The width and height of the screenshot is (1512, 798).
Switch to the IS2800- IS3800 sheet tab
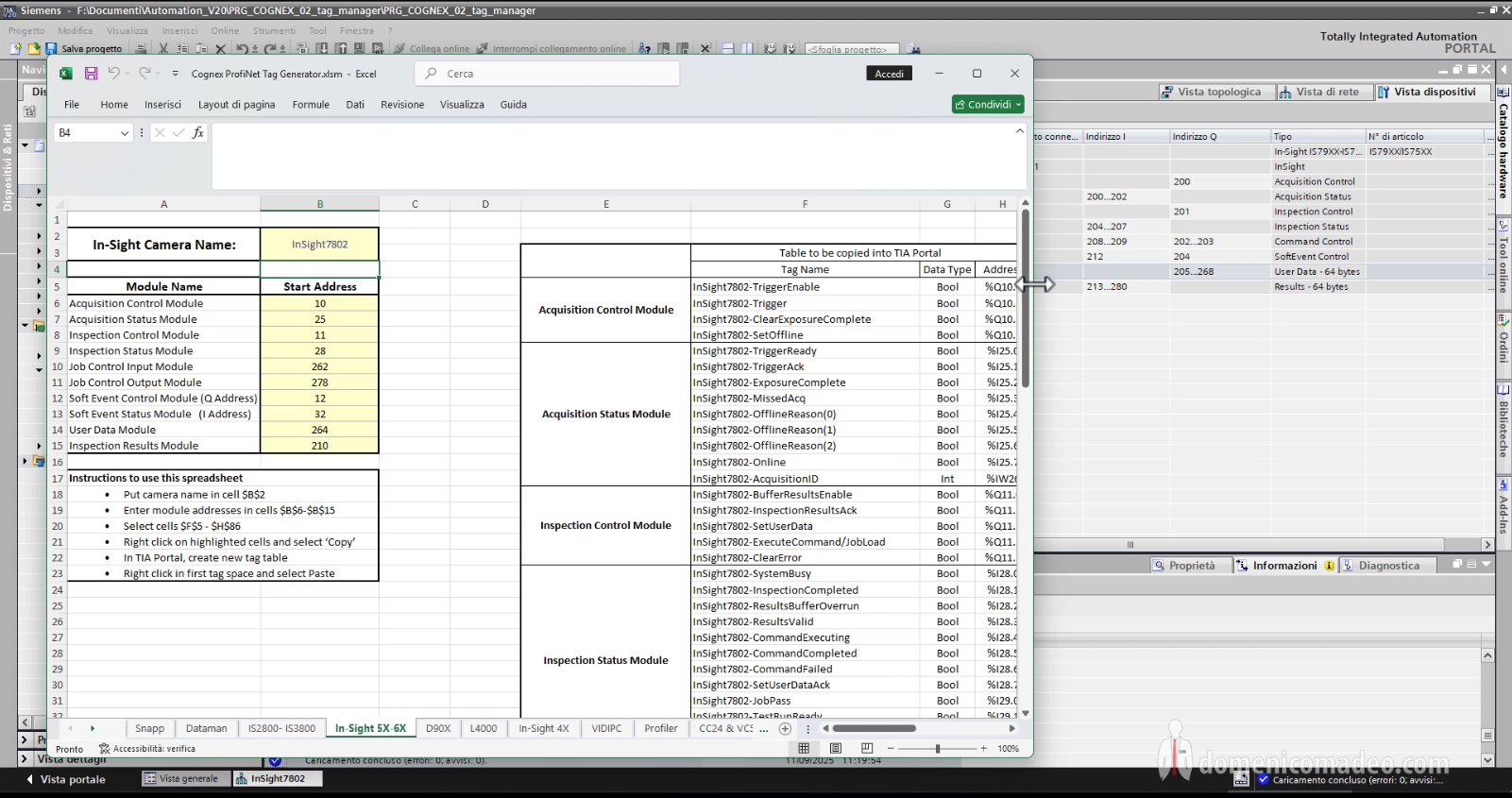tap(281, 728)
